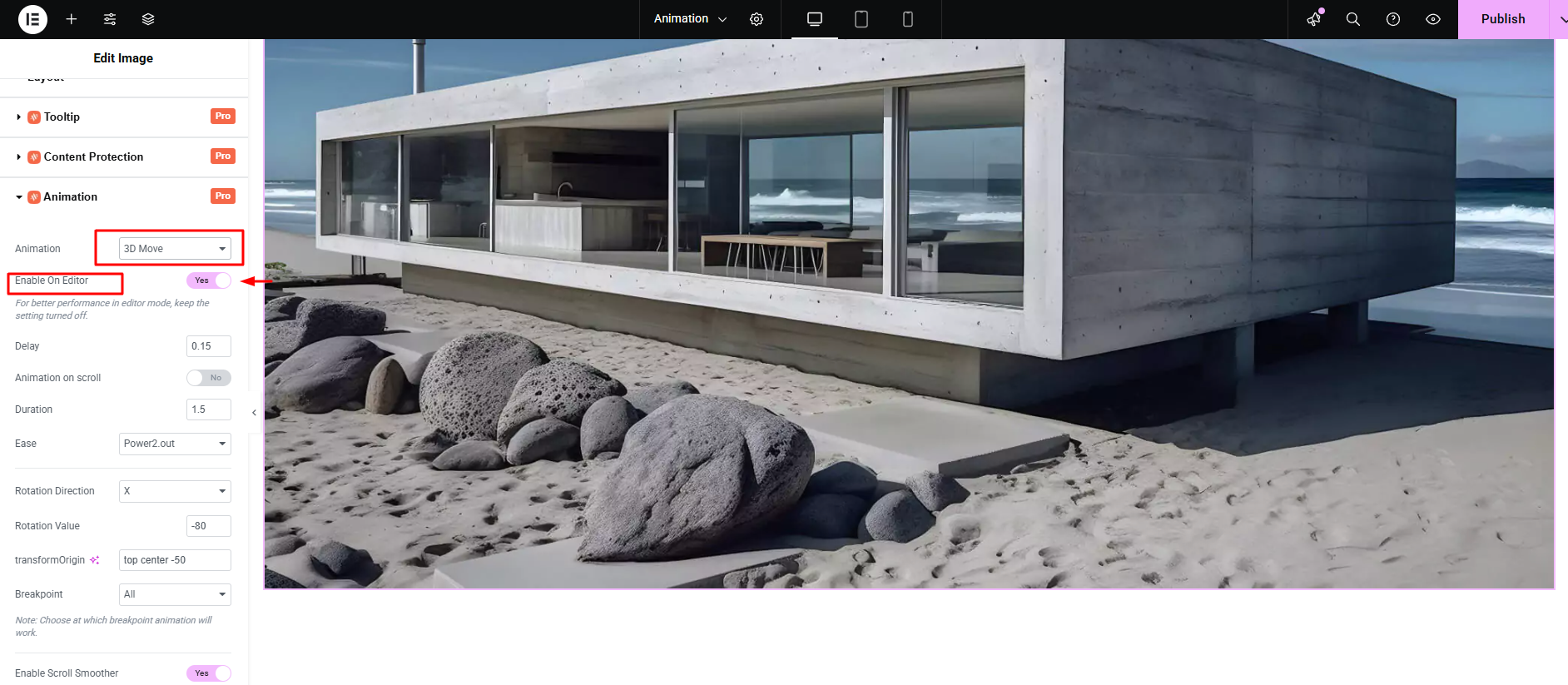Image resolution: width=1568 pixels, height=685 pixels.
Task: Open Site Settings sliders icon
Action: [110, 19]
